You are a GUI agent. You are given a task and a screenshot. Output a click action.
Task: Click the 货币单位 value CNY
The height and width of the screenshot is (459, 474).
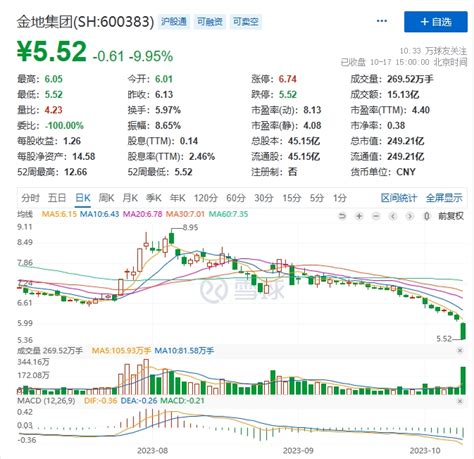coord(406,172)
